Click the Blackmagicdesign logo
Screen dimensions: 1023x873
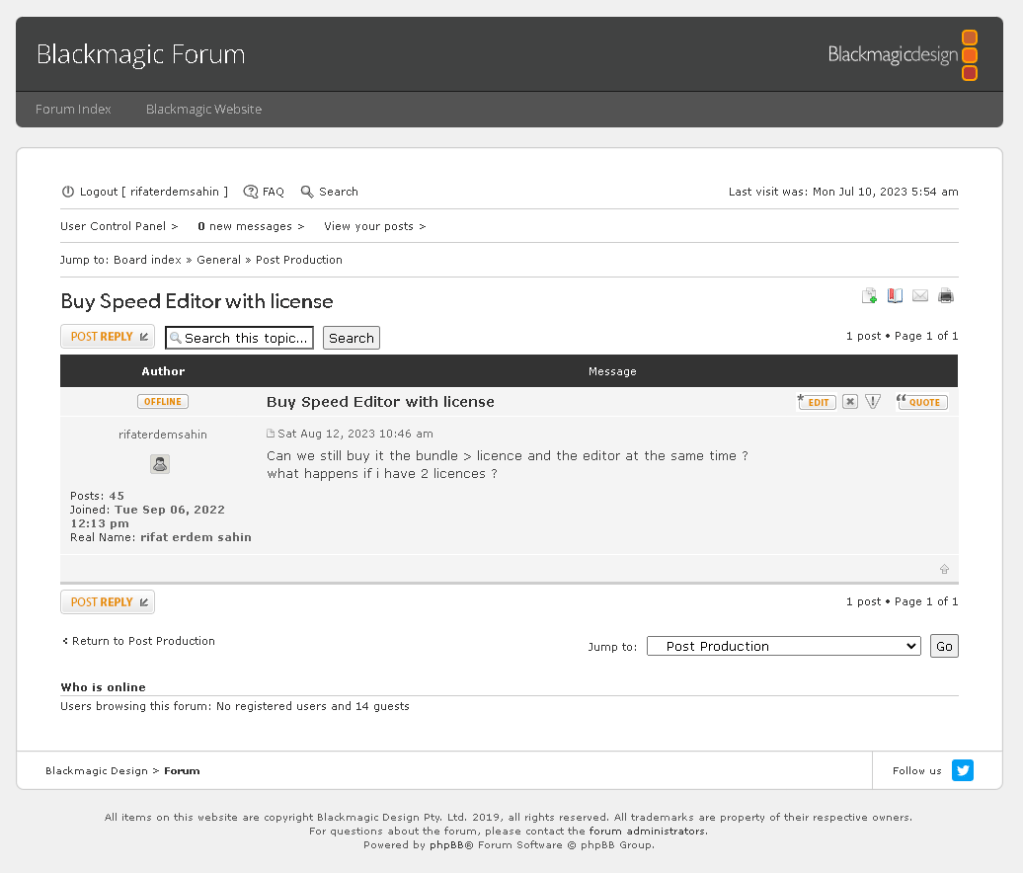pyautogui.click(x=902, y=55)
